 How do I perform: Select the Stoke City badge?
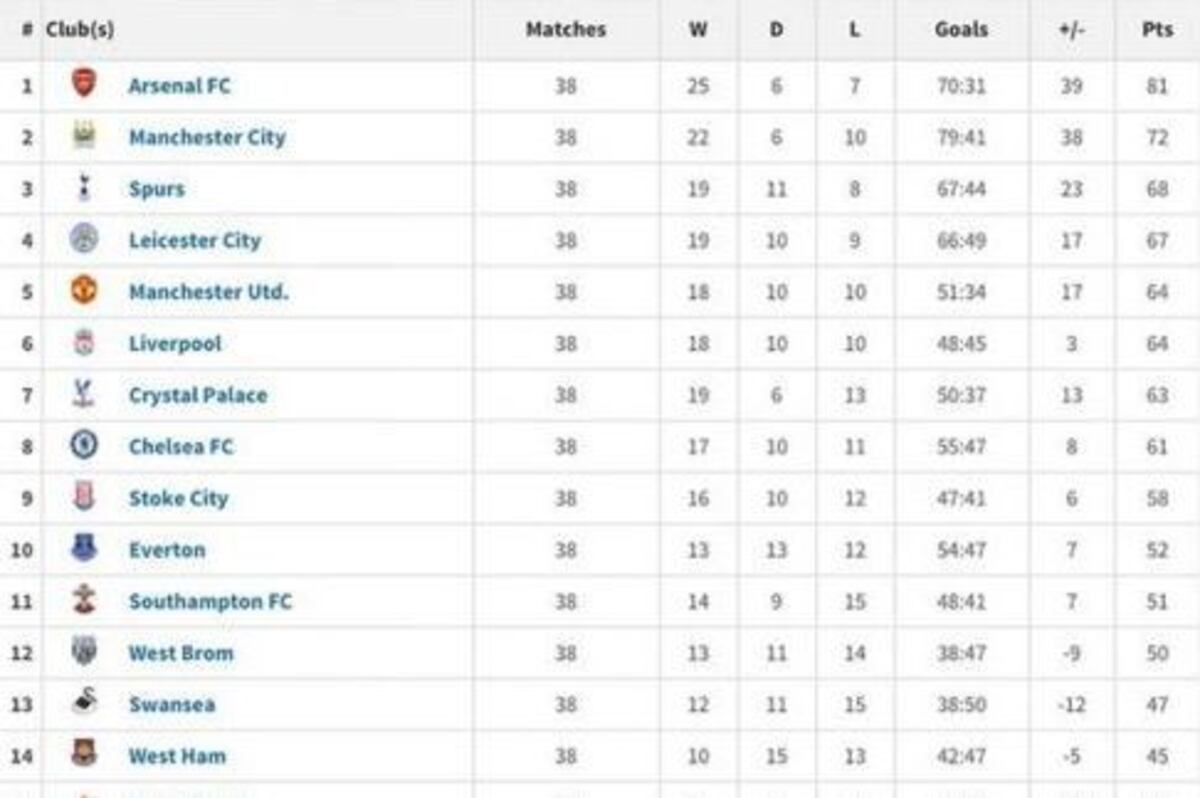83,497
